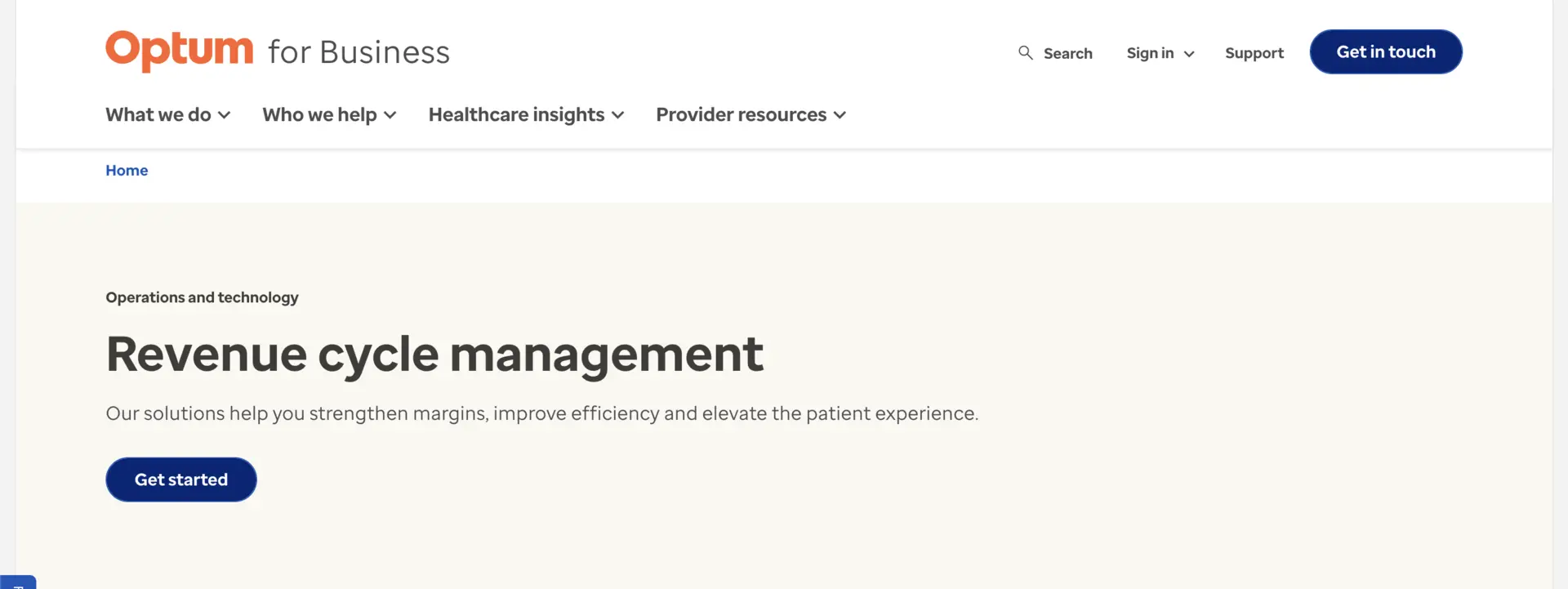Open the Healthcare insights navigation menu
The width and height of the screenshot is (1568, 589).
click(516, 114)
